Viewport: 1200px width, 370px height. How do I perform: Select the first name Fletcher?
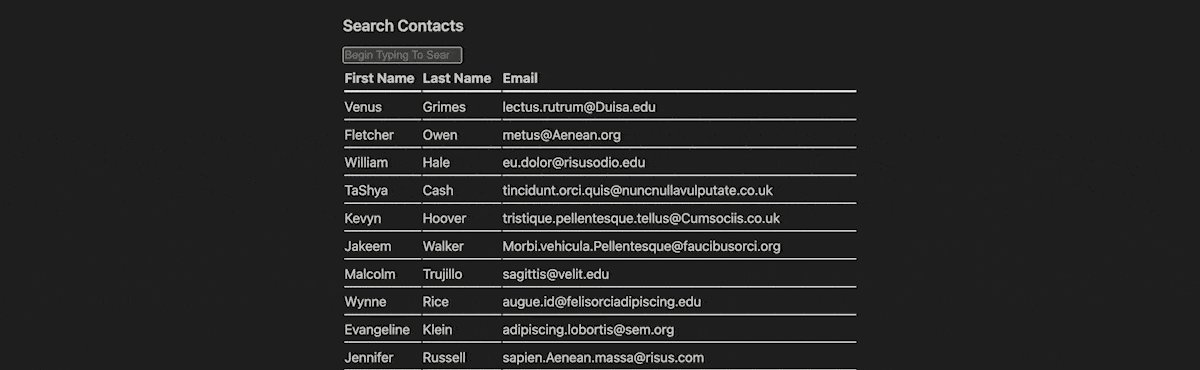[x=369, y=135]
